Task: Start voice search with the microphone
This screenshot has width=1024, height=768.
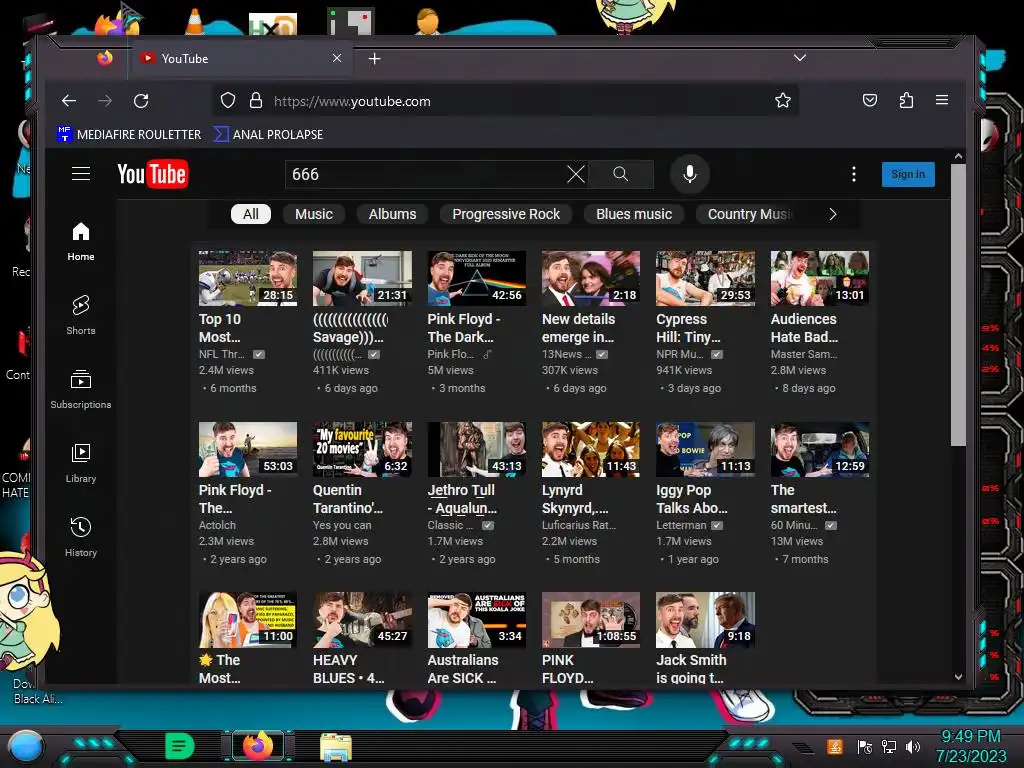Action: [690, 174]
